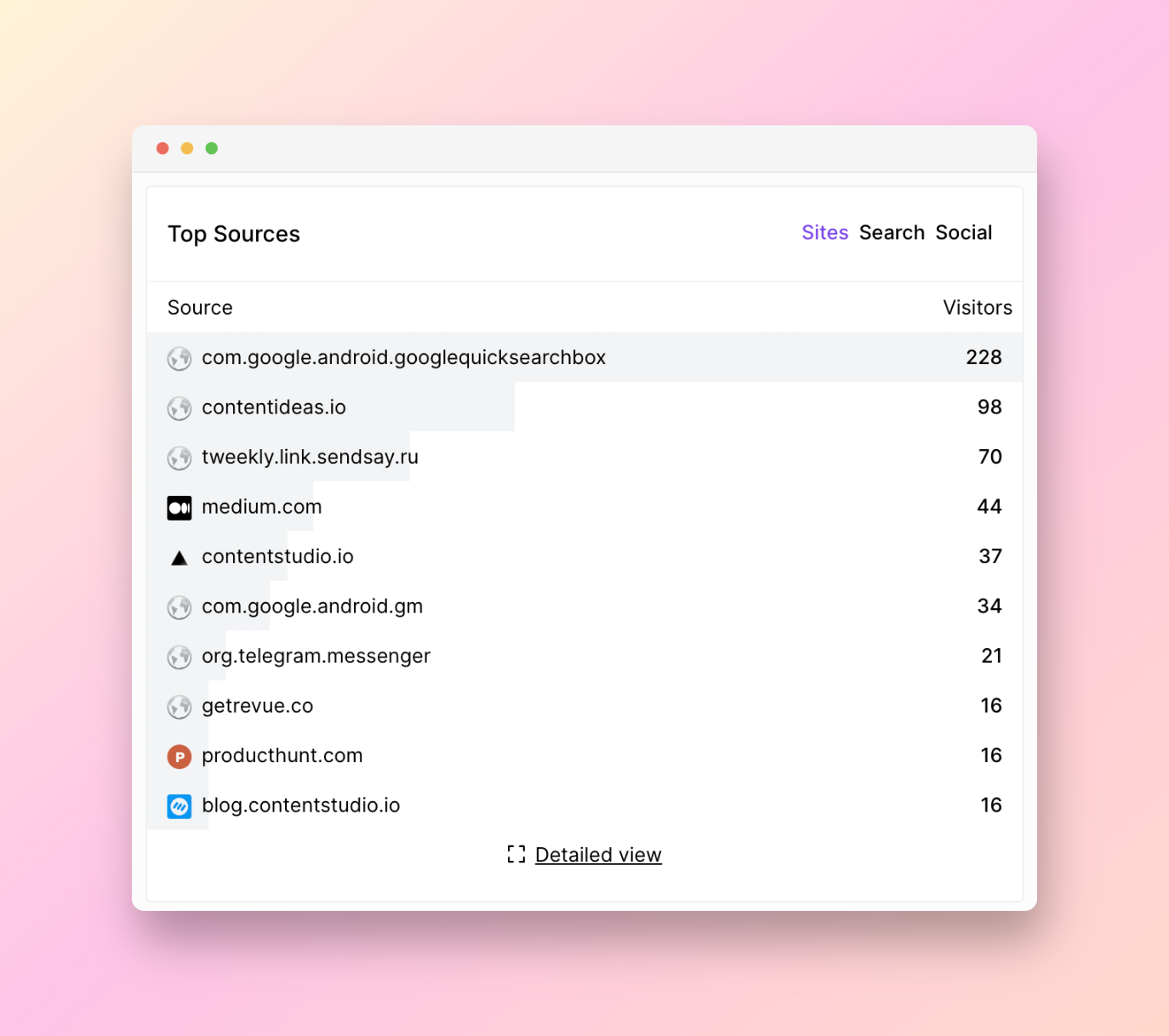Switch to the Search tab

(892, 232)
